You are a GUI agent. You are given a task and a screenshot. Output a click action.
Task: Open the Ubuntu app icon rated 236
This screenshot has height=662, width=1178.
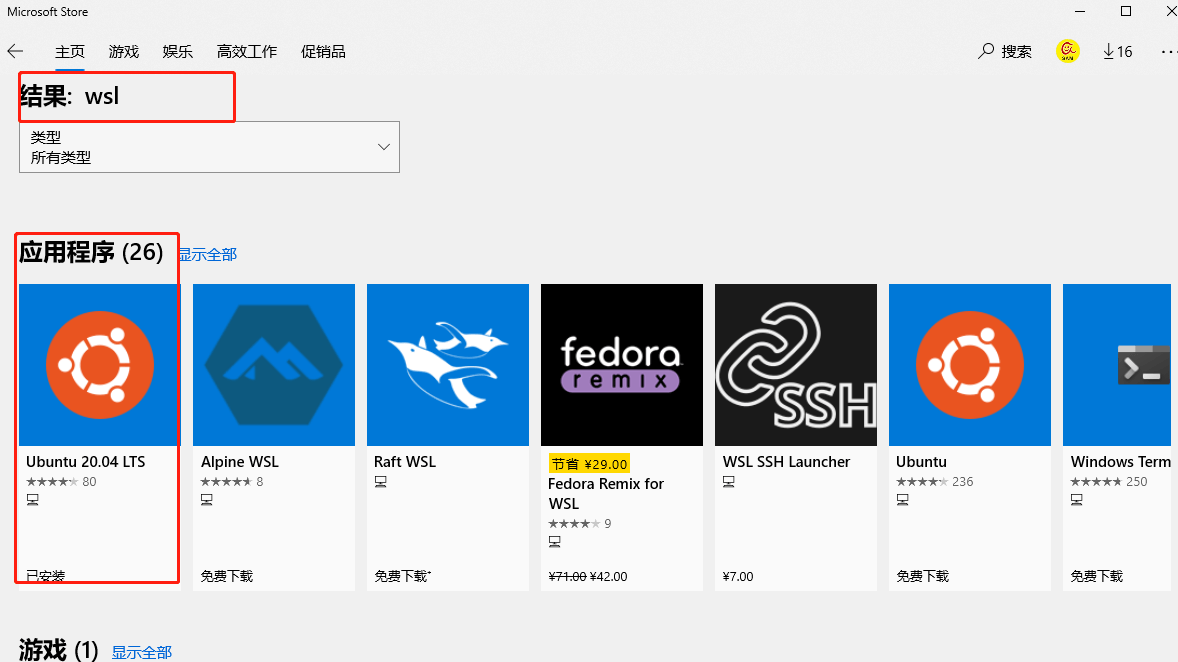[x=970, y=365]
